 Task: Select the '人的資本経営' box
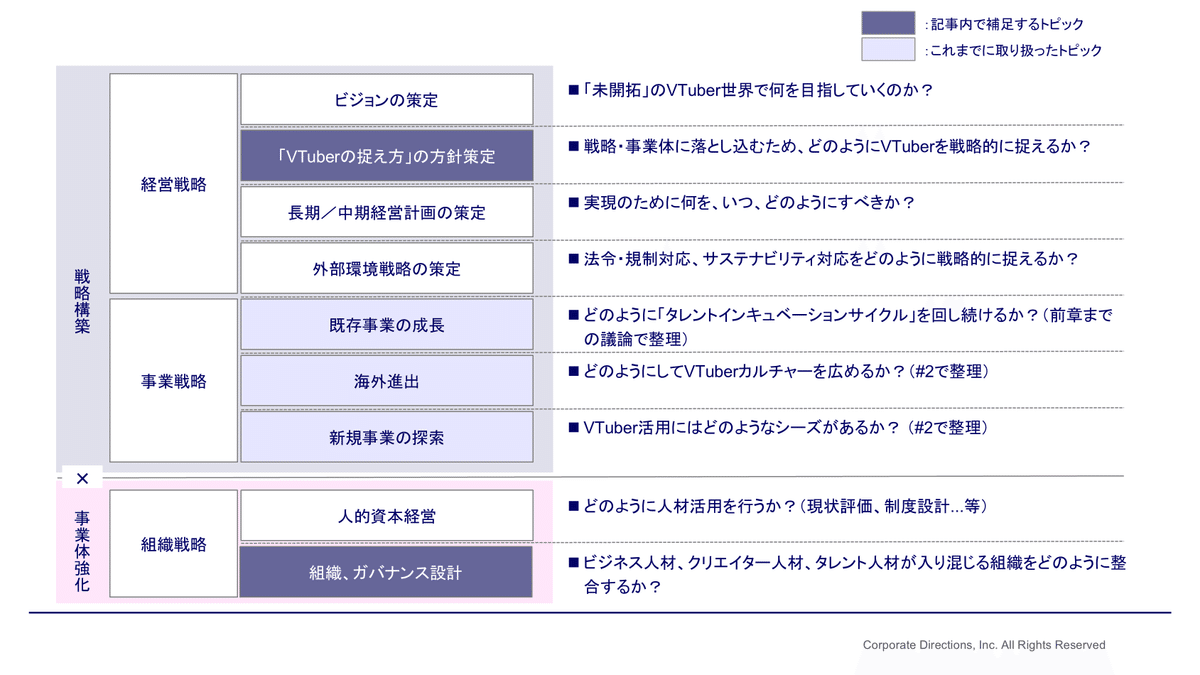pos(386,516)
